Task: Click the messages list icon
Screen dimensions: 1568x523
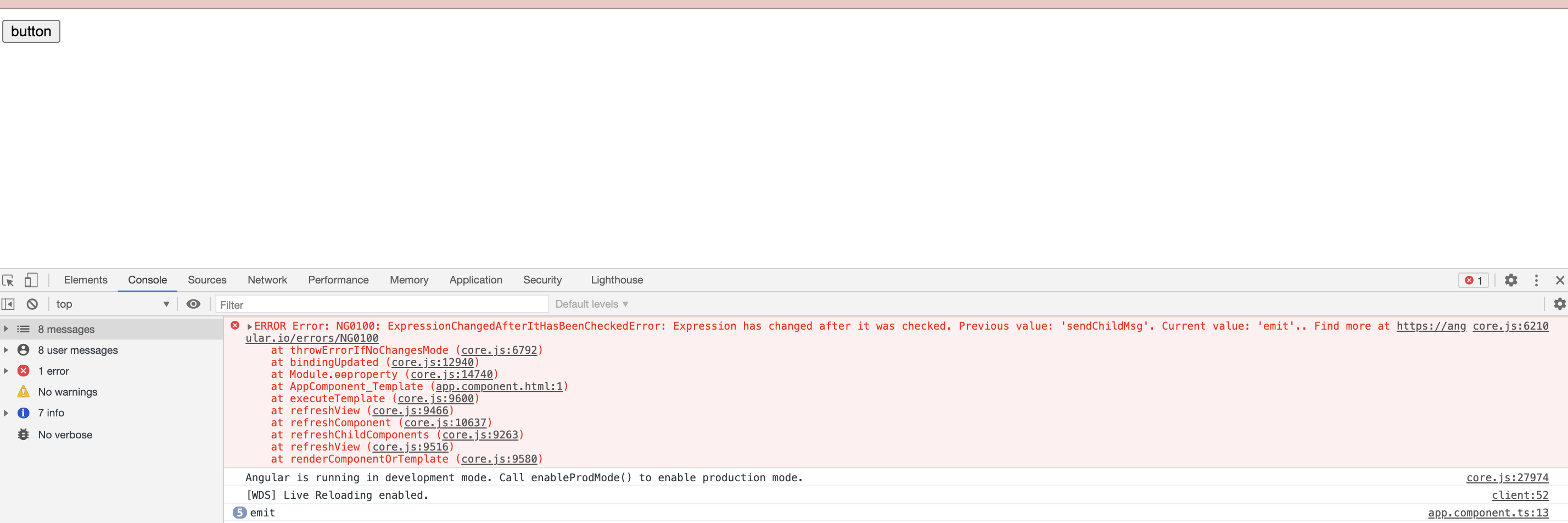Action: [x=23, y=329]
